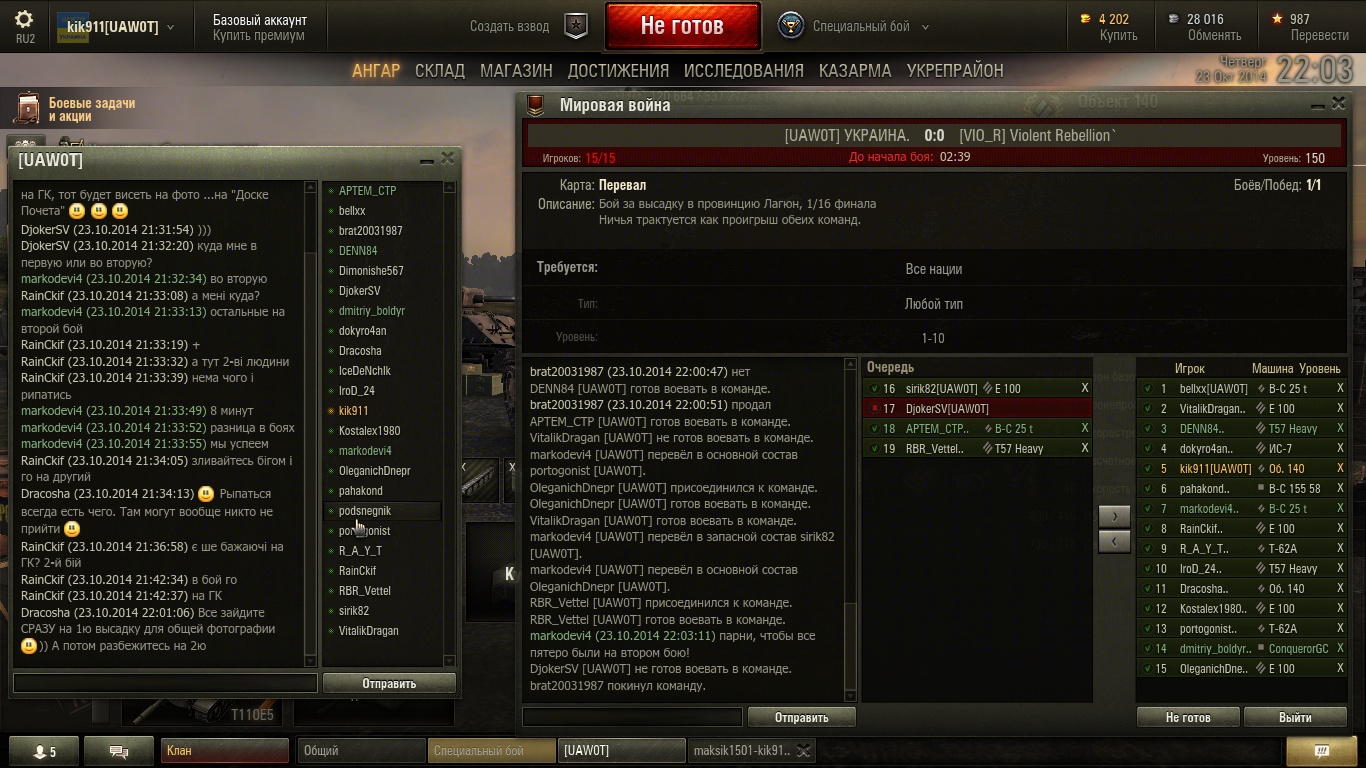Click the Боевые задачи и акции icon
Image resolution: width=1366 pixels, height=768 pixels.
[30, 109]
